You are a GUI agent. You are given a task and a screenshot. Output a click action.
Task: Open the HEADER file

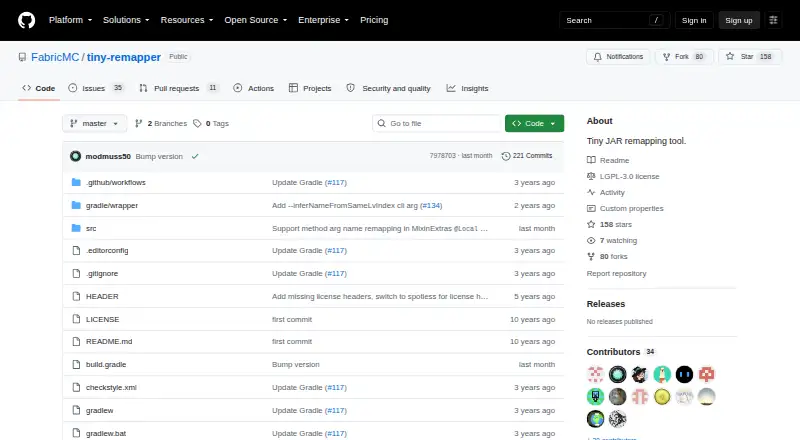click(102, 297)
